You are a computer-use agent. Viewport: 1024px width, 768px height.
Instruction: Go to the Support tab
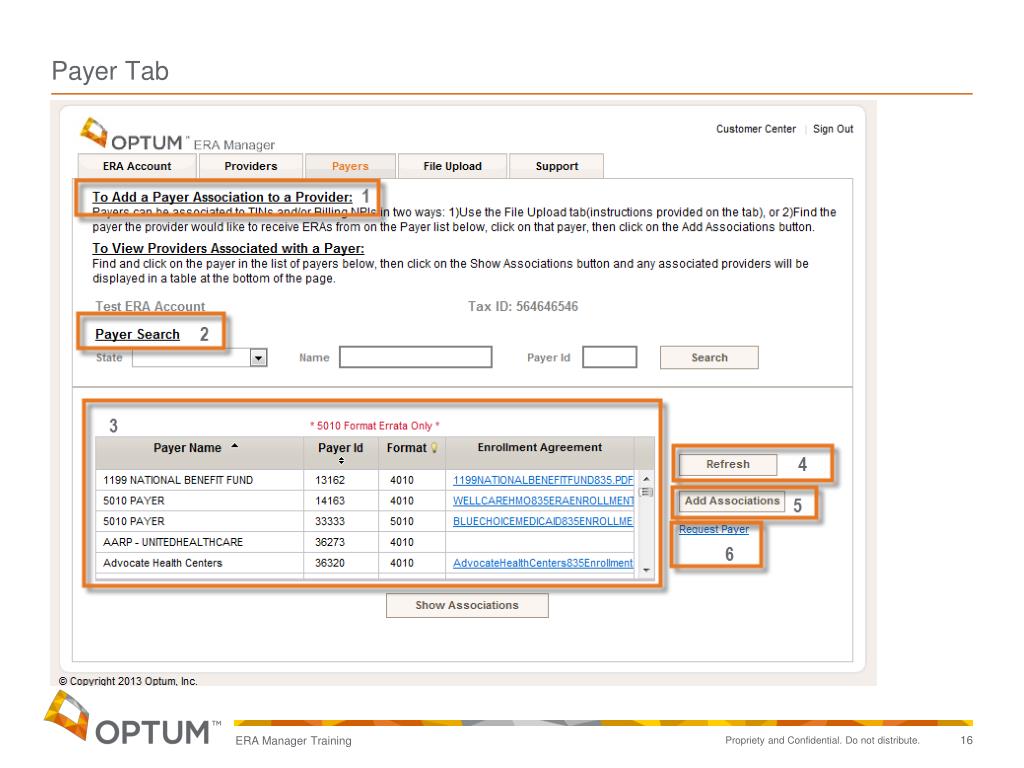click(556, 166)
